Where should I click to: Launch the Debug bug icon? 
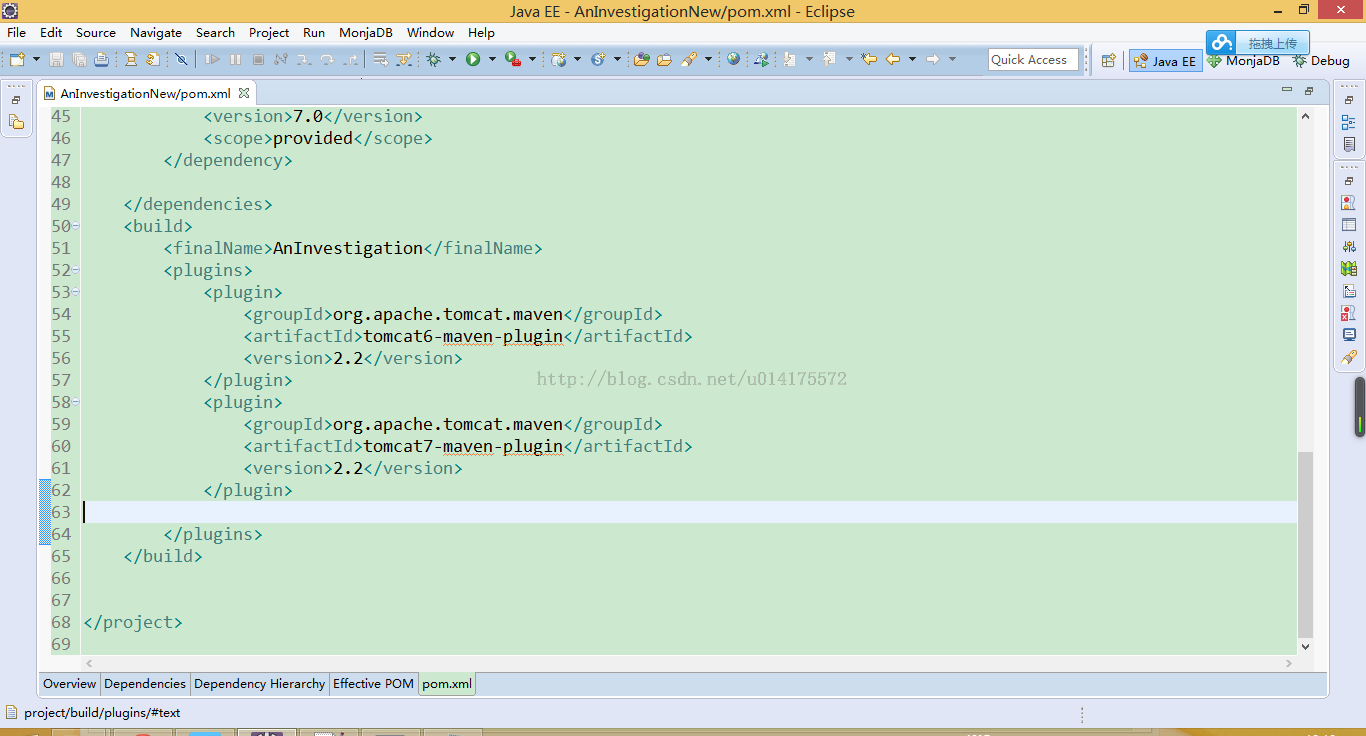pos(434,60)
